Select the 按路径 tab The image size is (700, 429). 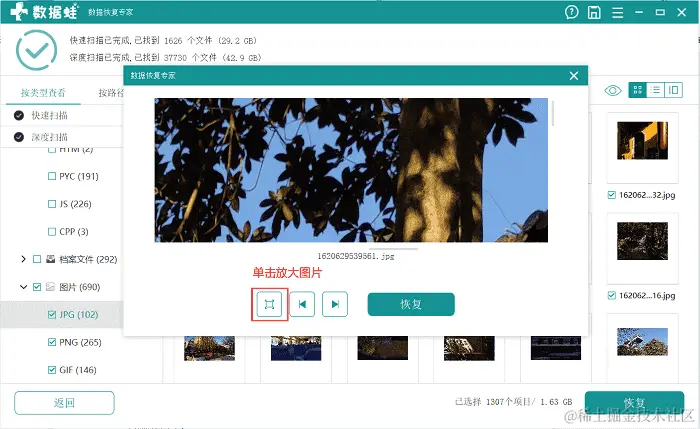coord(111,93)
